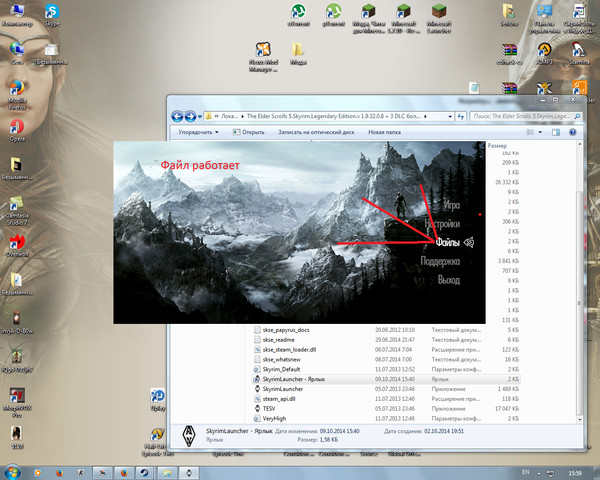Open the WinRAR archive next to AIMP3

(x=509, y=54)
